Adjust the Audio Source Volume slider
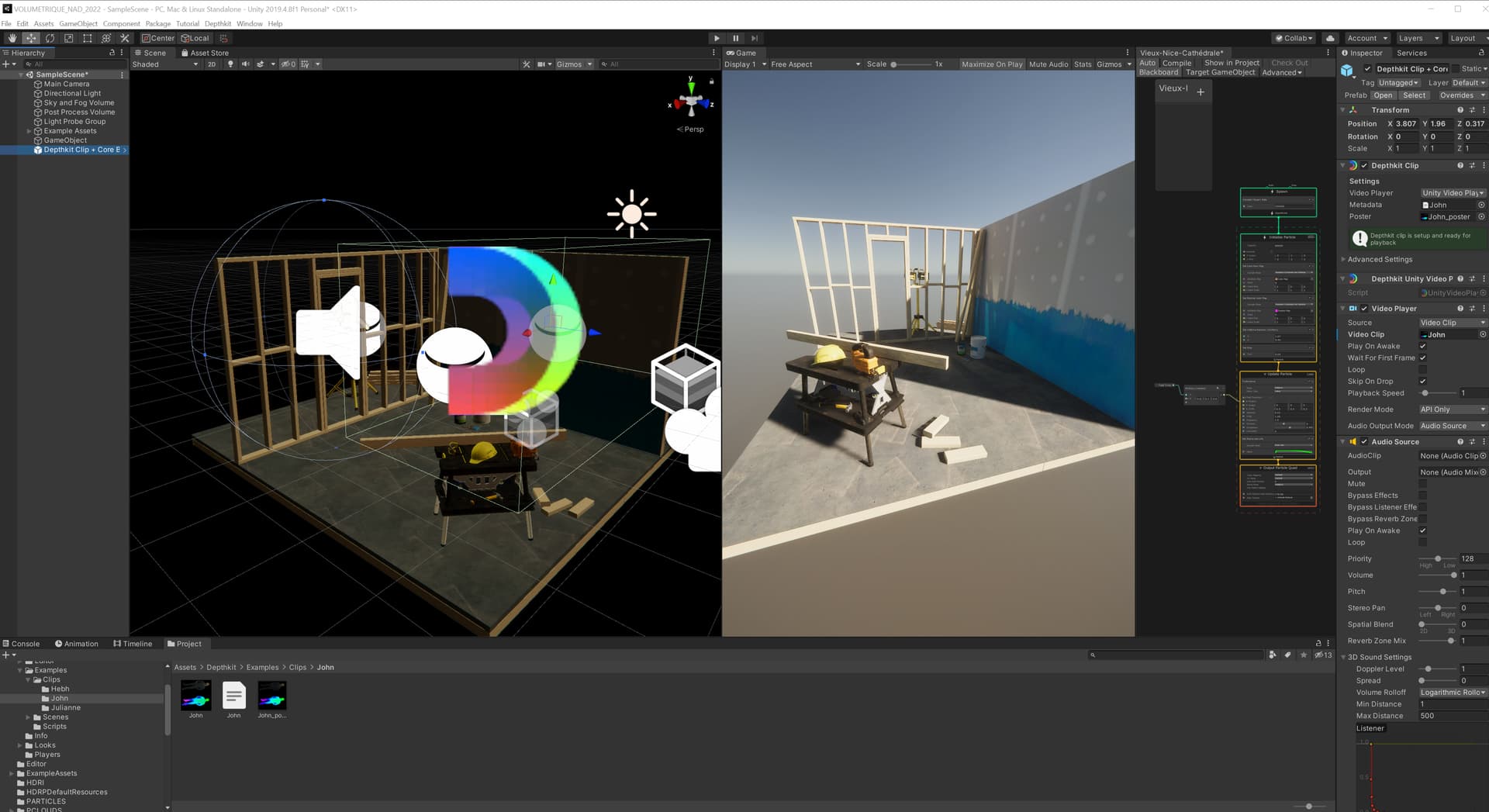The height and width of the screenshot is (812, 1489). (1453, 575)
